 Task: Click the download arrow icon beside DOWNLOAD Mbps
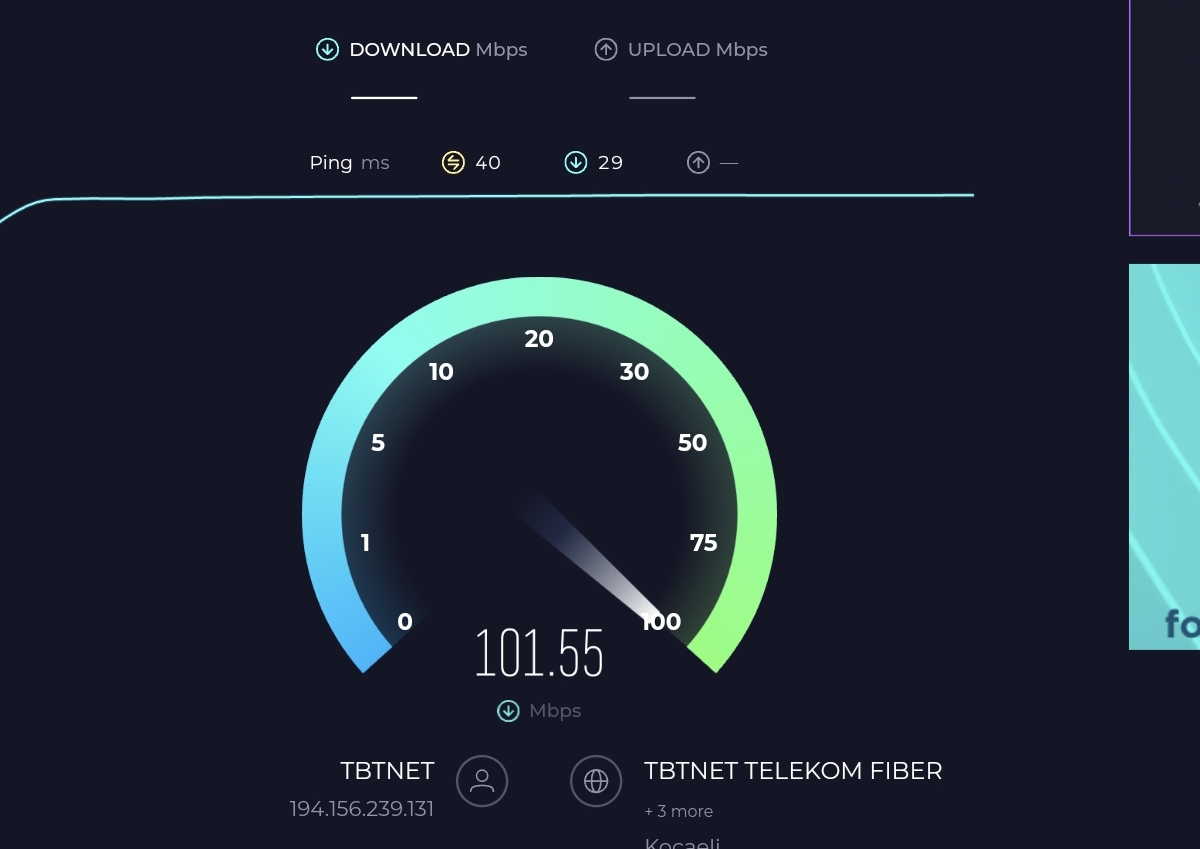(327, 49)
